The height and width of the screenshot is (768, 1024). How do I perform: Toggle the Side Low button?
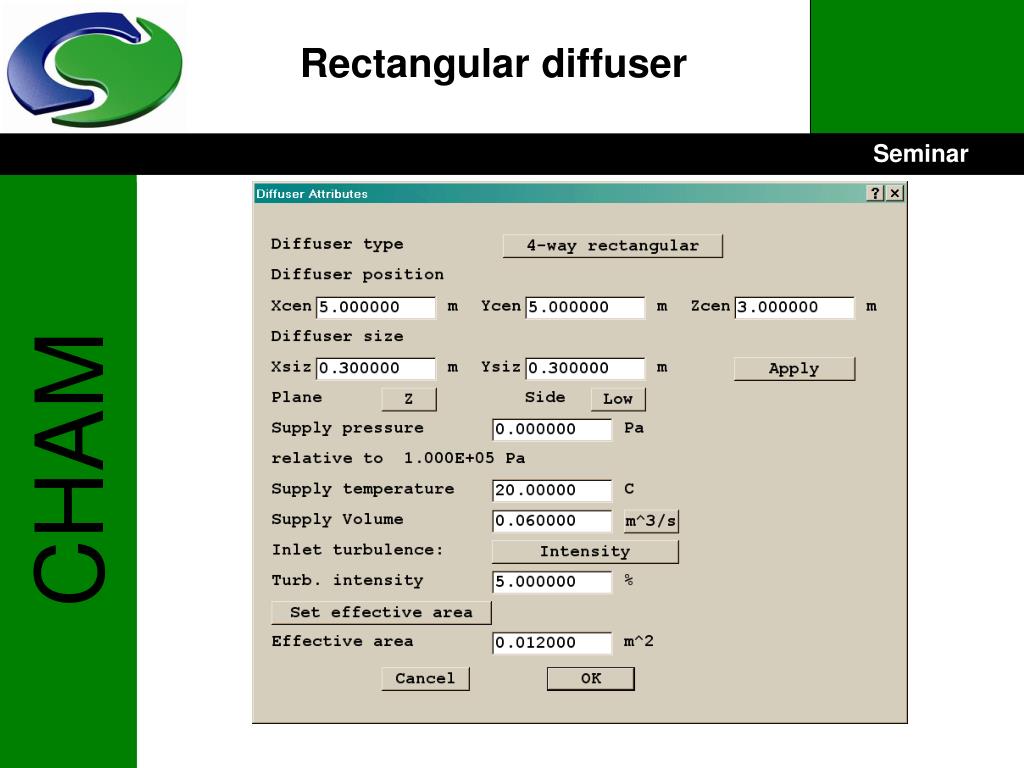tap(618, 398)
